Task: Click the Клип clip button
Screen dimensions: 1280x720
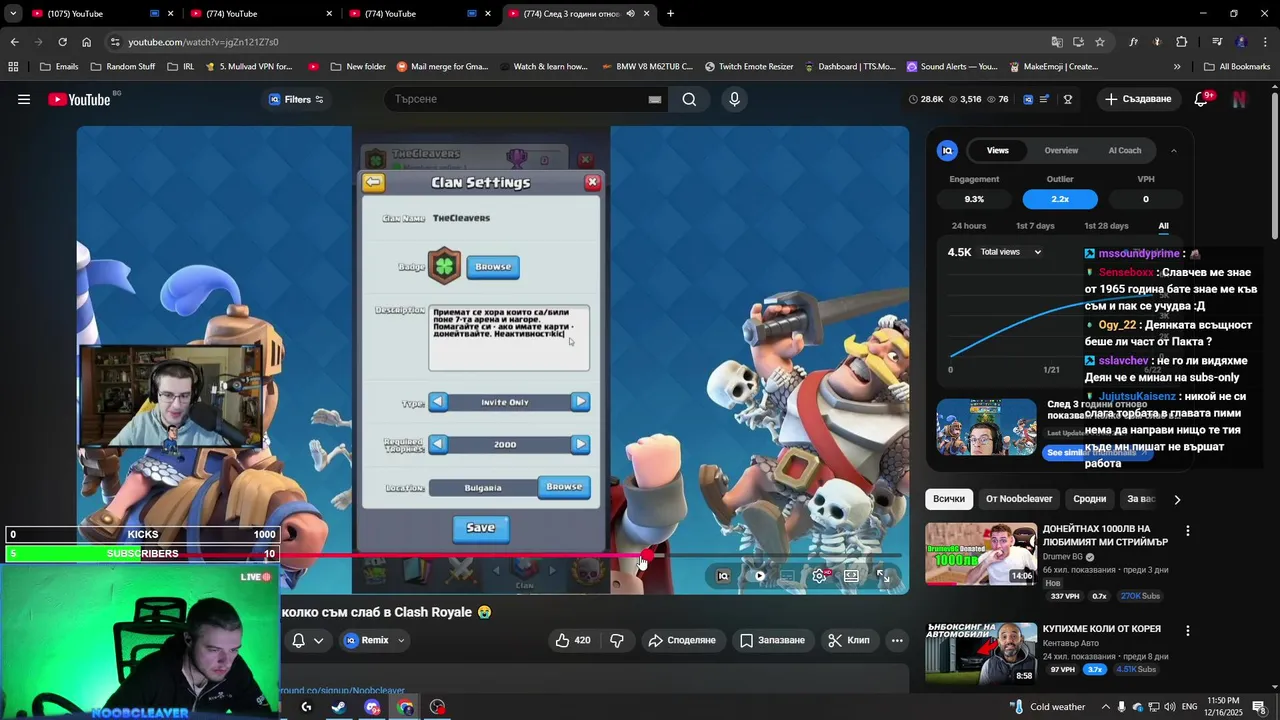Action: pos(849,640)
